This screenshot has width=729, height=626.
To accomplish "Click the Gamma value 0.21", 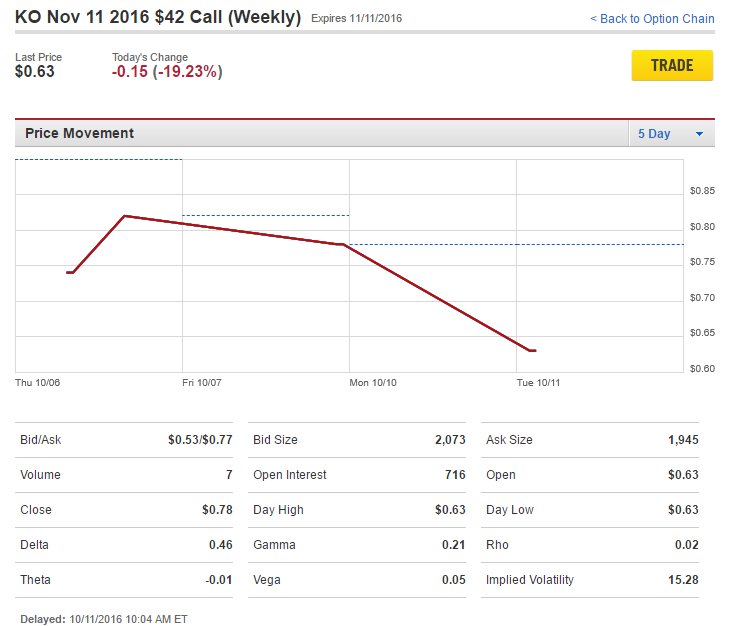I will tap(453, 545).
